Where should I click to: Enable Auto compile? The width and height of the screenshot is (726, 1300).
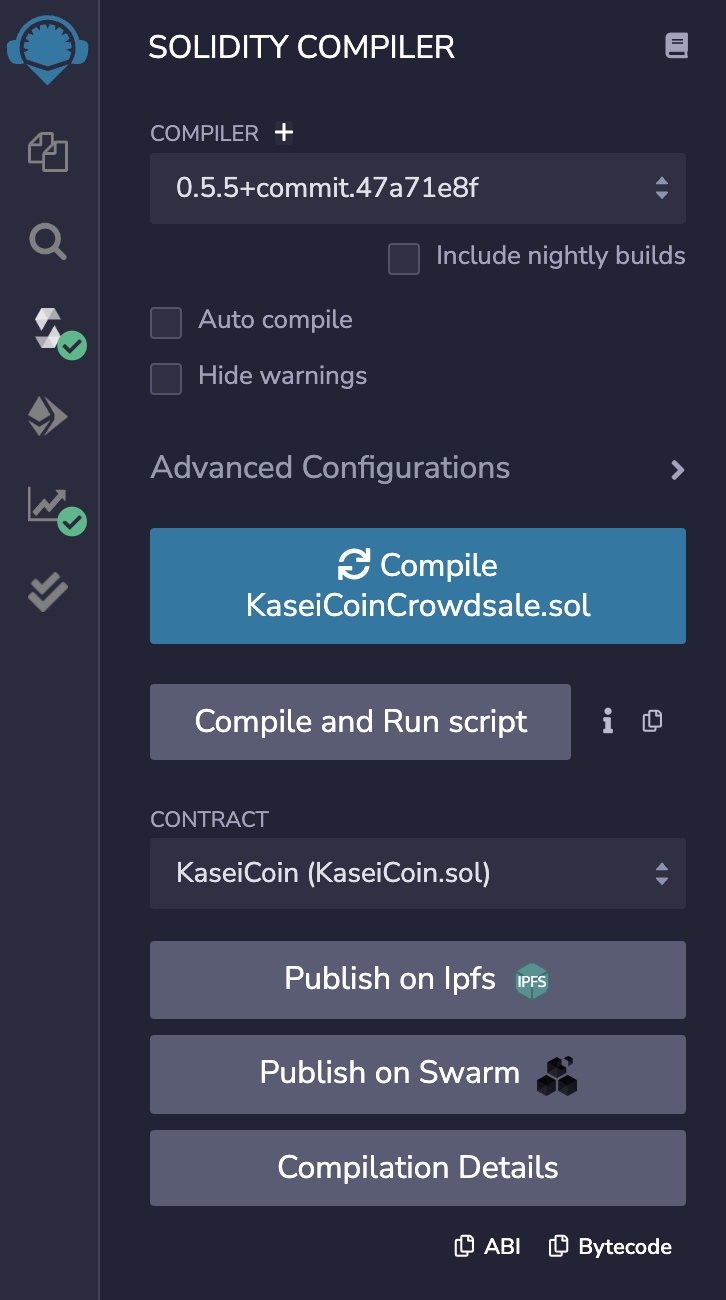tap(166, 322)
